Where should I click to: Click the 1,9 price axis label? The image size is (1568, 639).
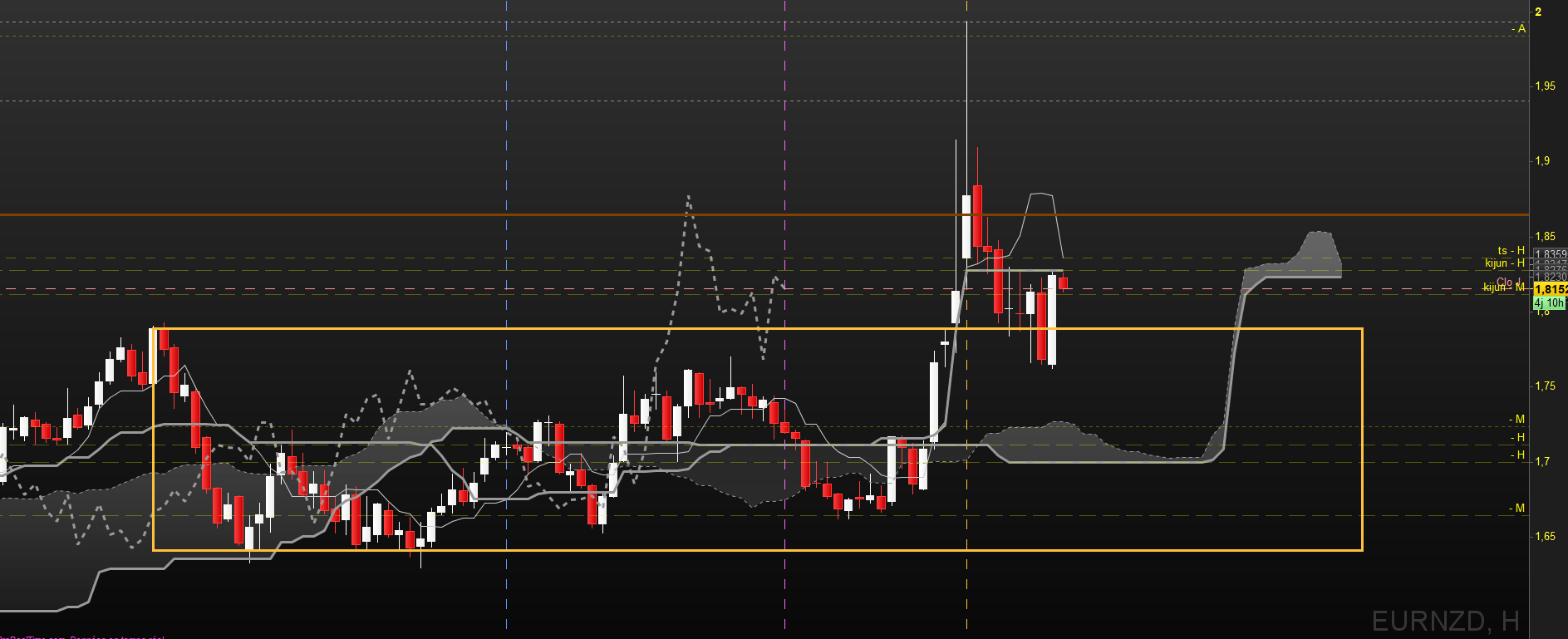click(1542, 161)
